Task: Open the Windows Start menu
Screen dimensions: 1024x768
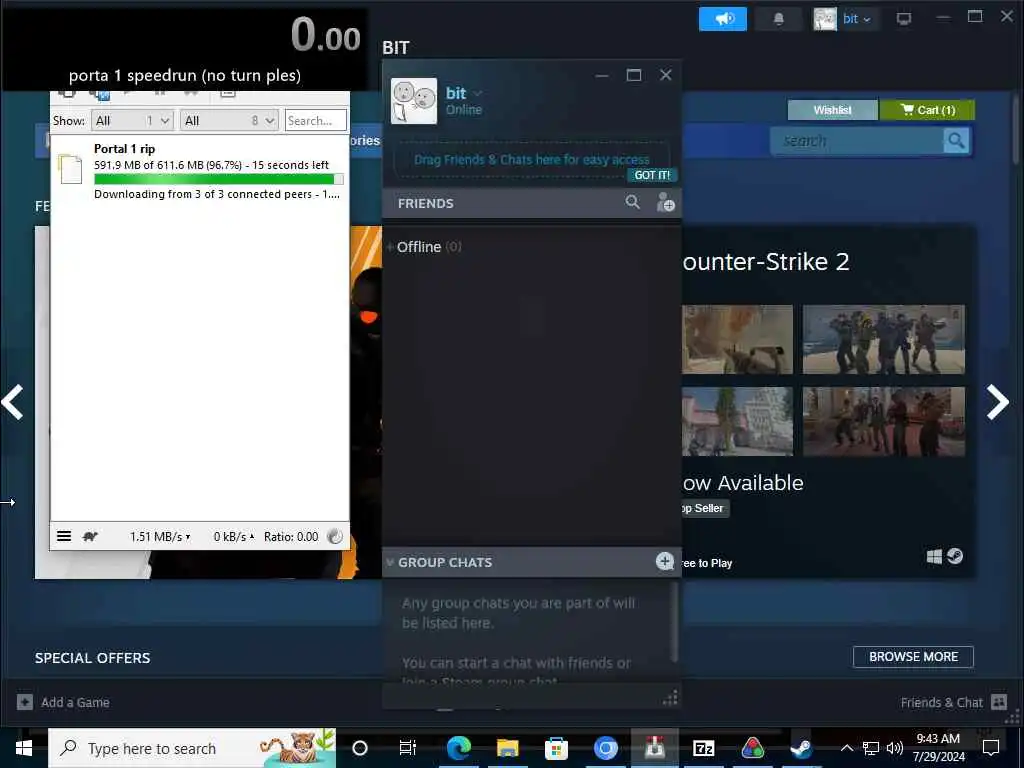Action: [24, 748]
